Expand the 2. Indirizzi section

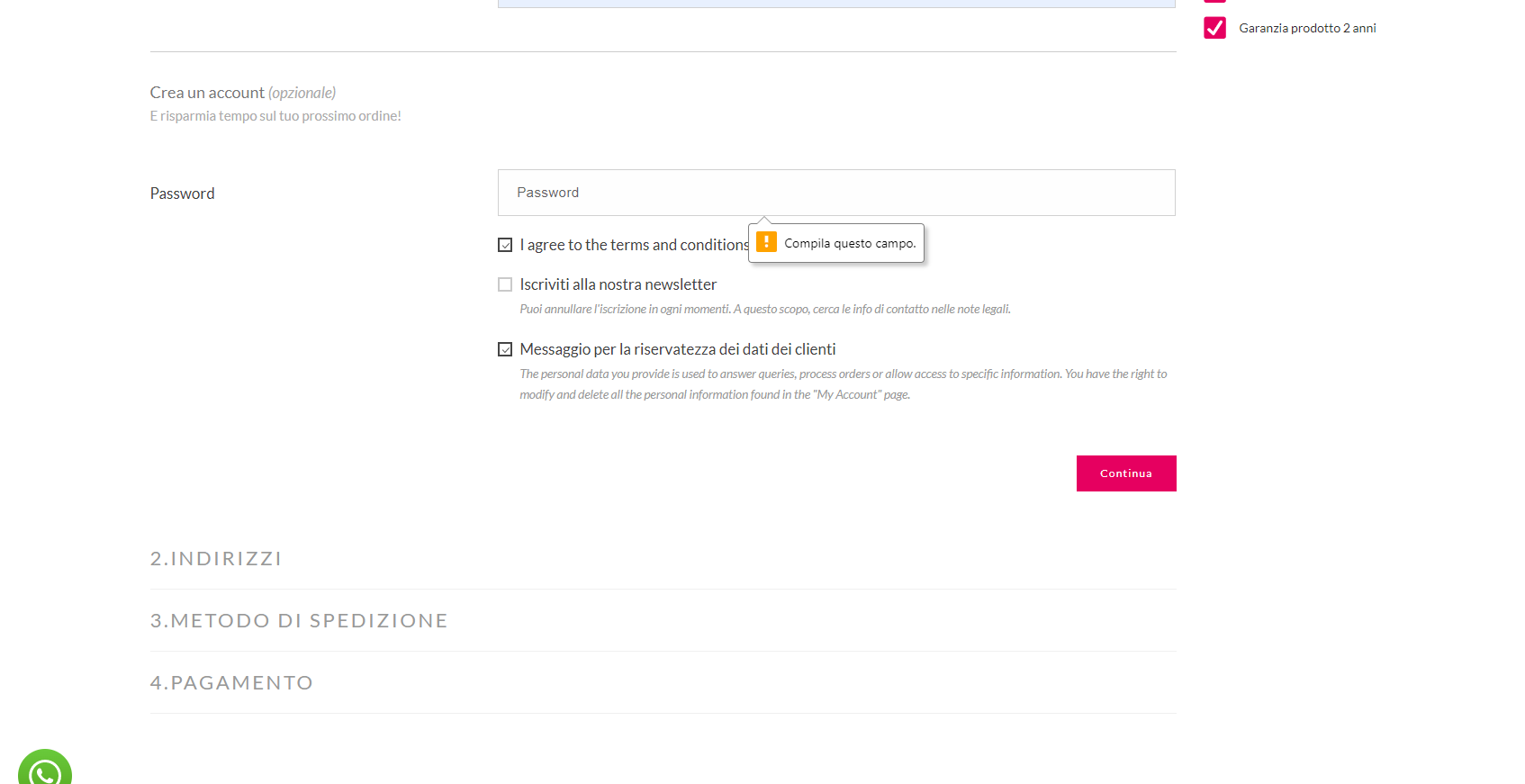(216, 559)
